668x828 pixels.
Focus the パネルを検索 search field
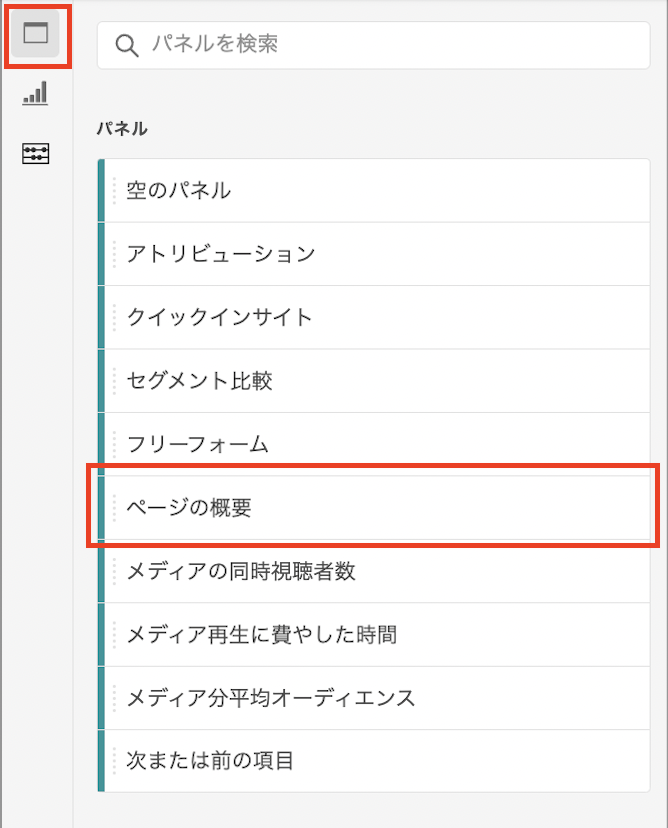[373, 45]
